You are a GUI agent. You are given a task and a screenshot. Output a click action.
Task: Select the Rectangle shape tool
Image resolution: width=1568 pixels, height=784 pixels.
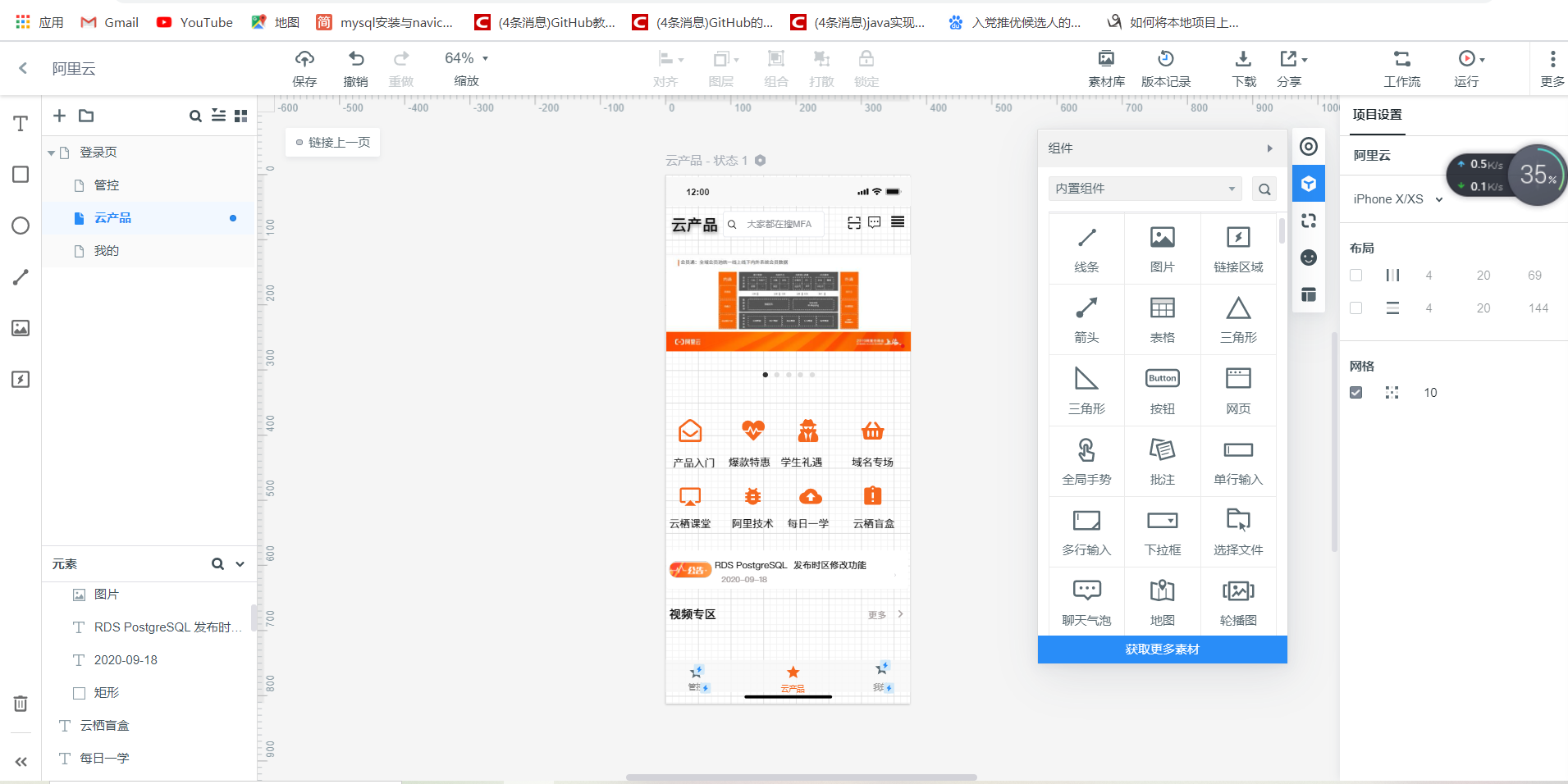(x=21, y=175)
